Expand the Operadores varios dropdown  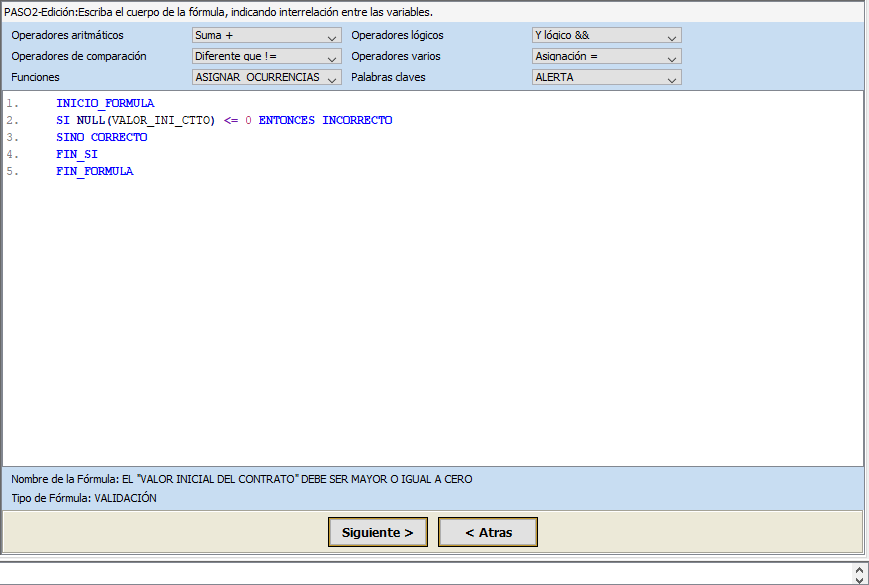click(606, 57)
